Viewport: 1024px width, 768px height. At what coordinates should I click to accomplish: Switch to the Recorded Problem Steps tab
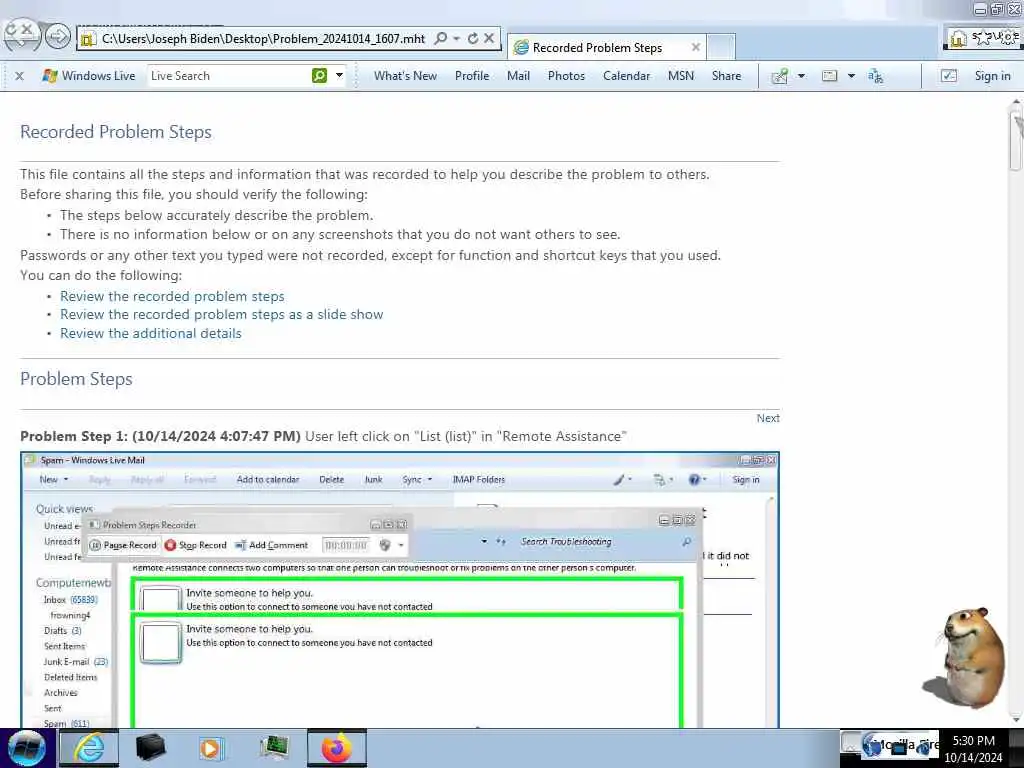click(x=598, y=48)
